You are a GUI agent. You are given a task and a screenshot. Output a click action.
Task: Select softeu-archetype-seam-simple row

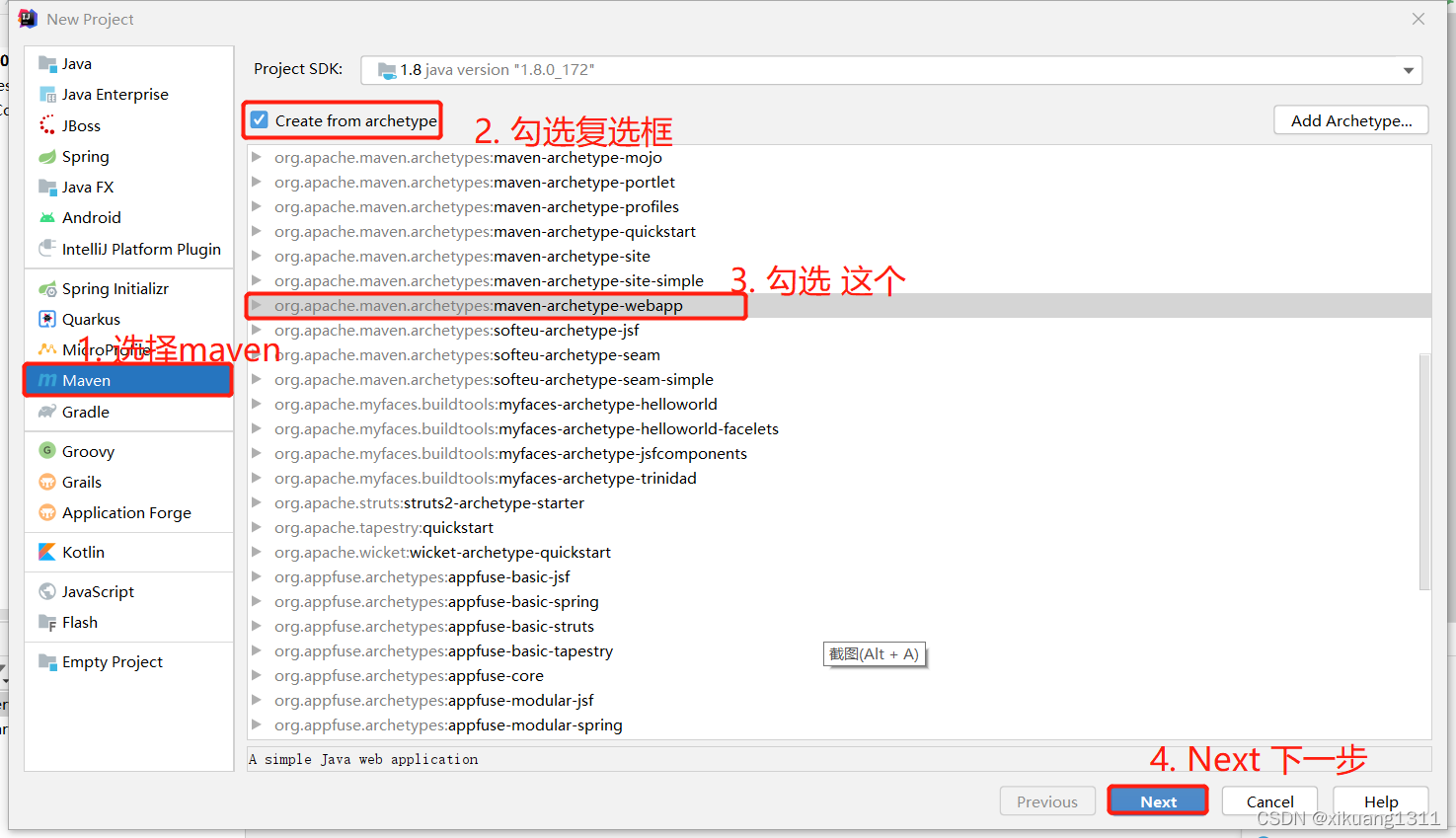839,379
